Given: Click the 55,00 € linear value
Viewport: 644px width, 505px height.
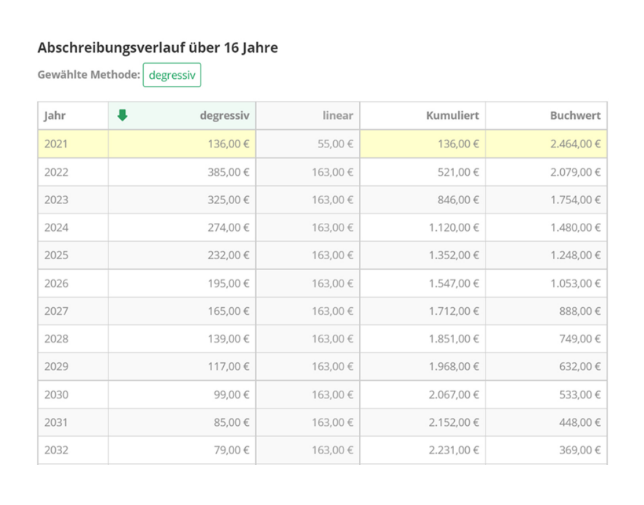Looking at the screenshot, I should (334, 144).
